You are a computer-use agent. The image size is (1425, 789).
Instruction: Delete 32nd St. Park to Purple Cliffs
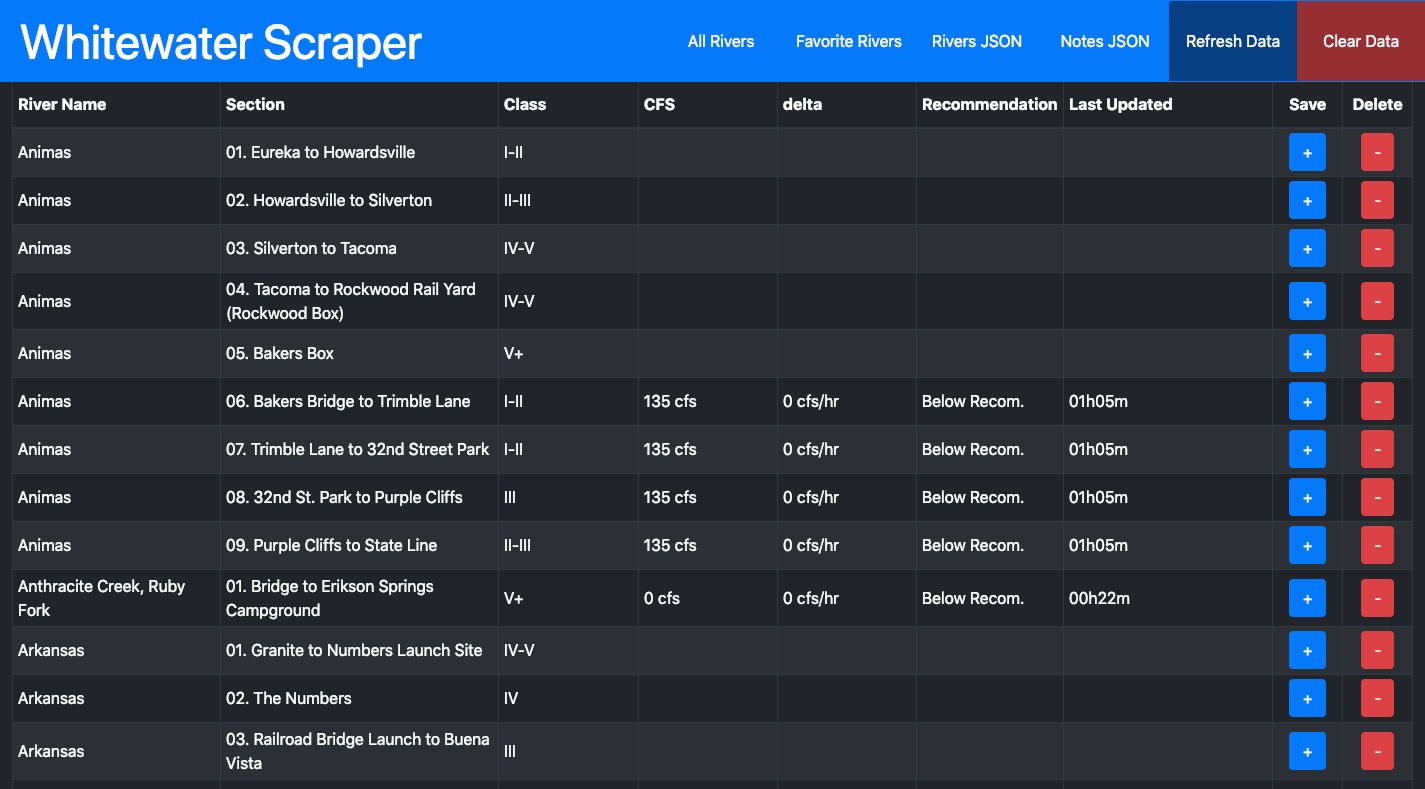click(x=1377, y=497)
